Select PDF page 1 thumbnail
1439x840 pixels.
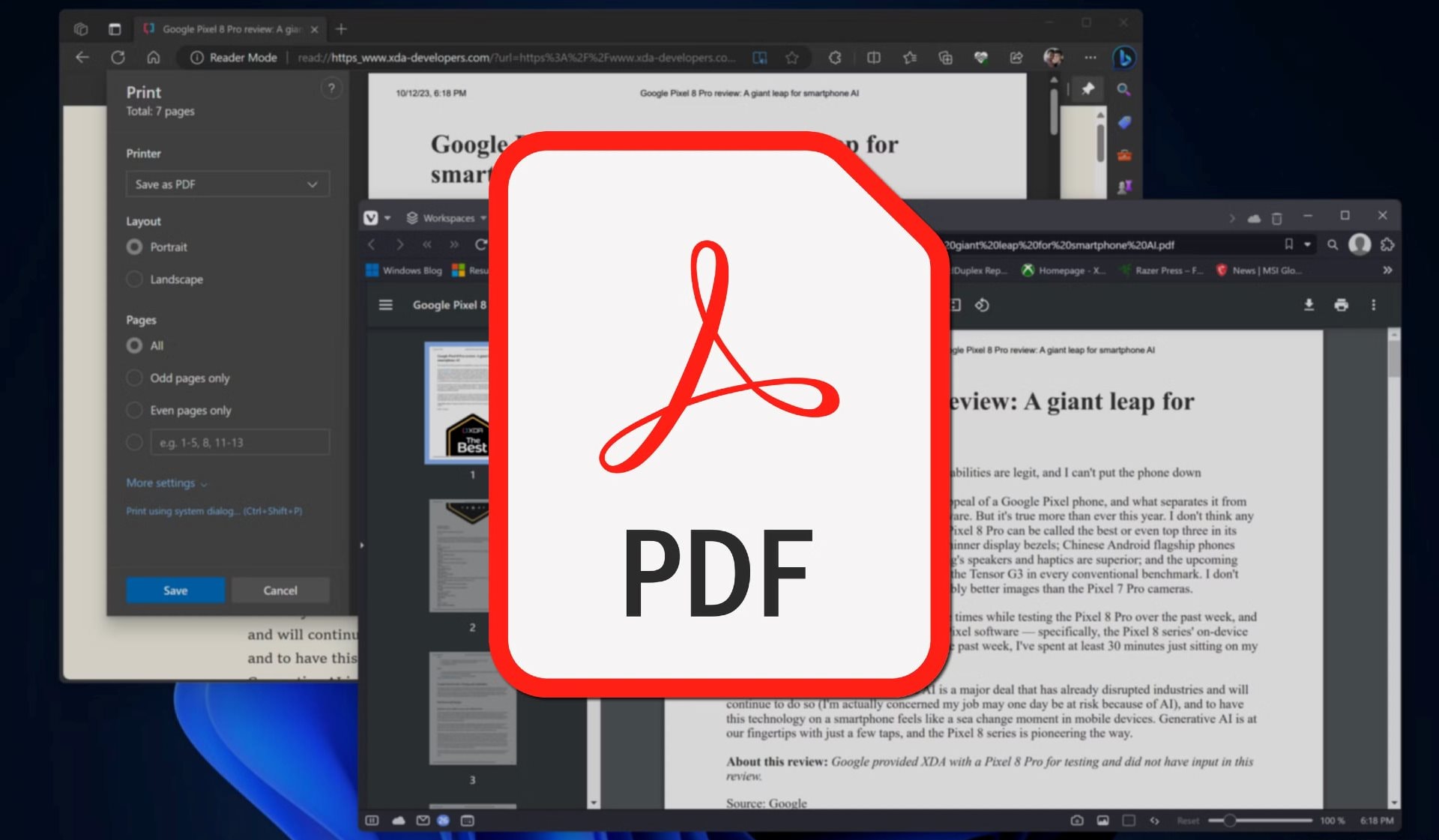[458, 403]
